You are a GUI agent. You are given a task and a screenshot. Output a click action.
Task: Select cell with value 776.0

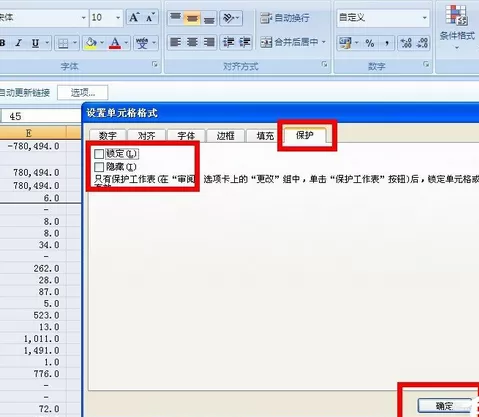33,374
